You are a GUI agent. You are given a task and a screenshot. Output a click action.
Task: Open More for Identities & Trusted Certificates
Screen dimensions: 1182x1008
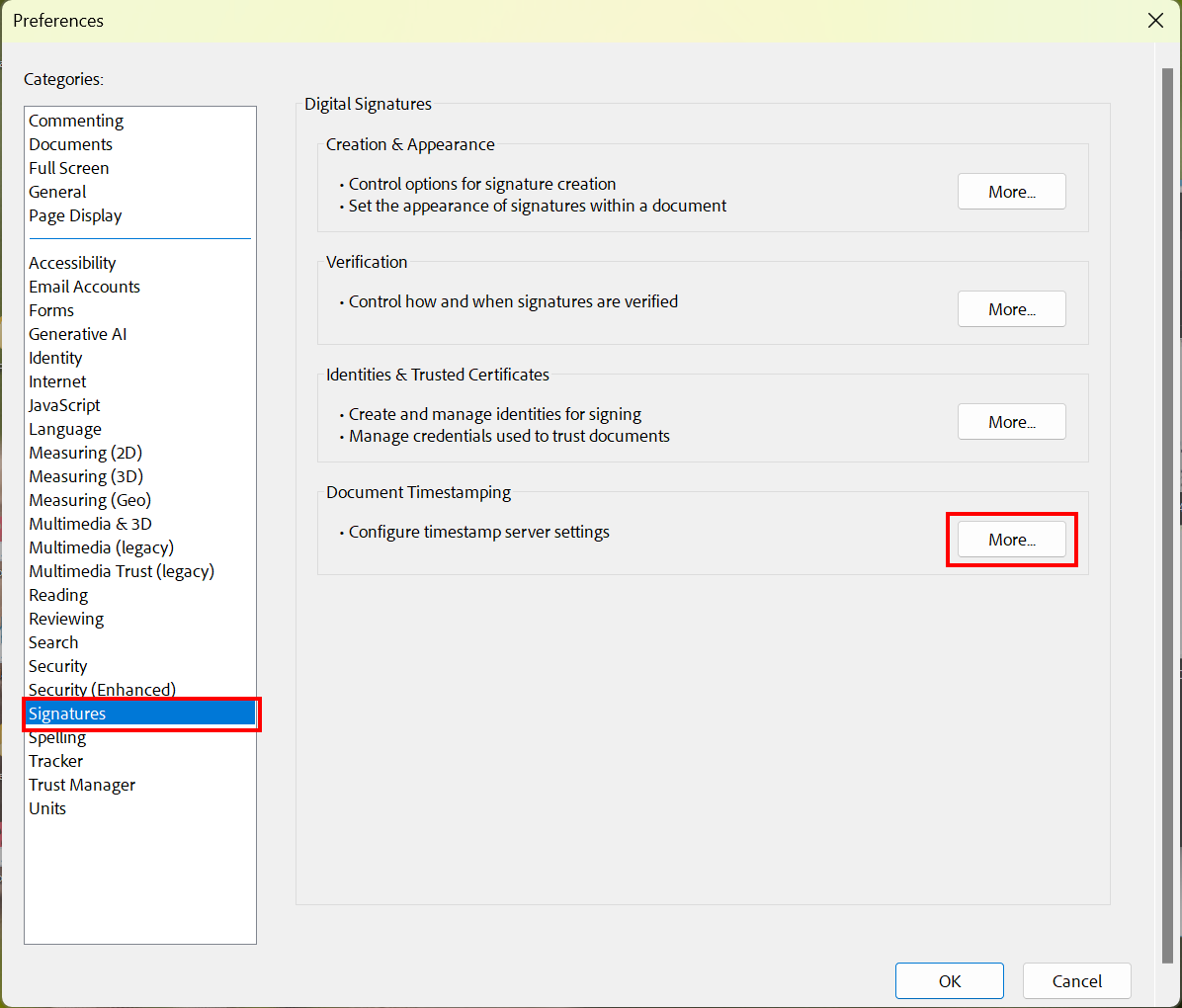tap(1011, 421)
